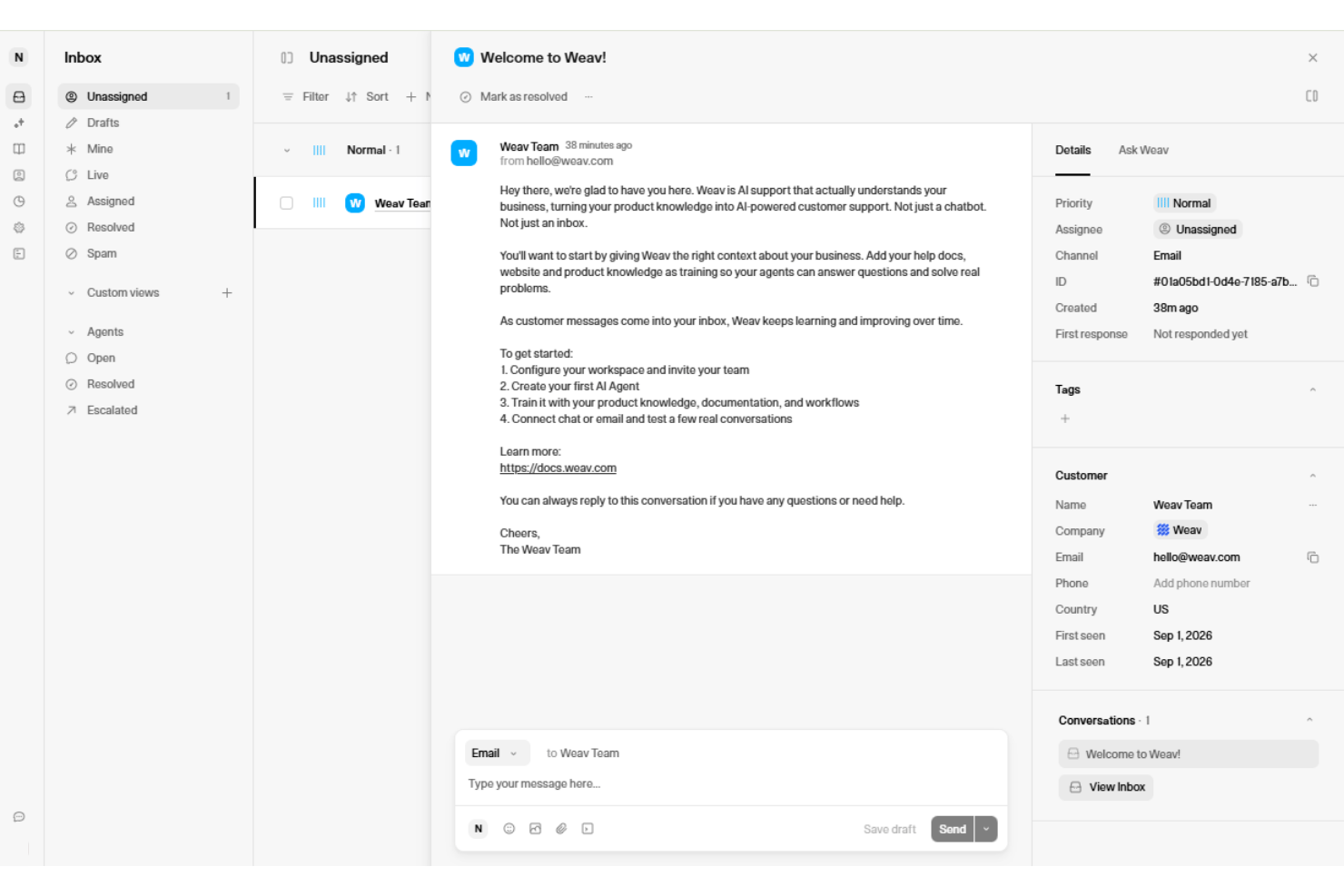The image size is (1344, 896).
Task: Click the View Inbox button
Action: (1106, 787)
